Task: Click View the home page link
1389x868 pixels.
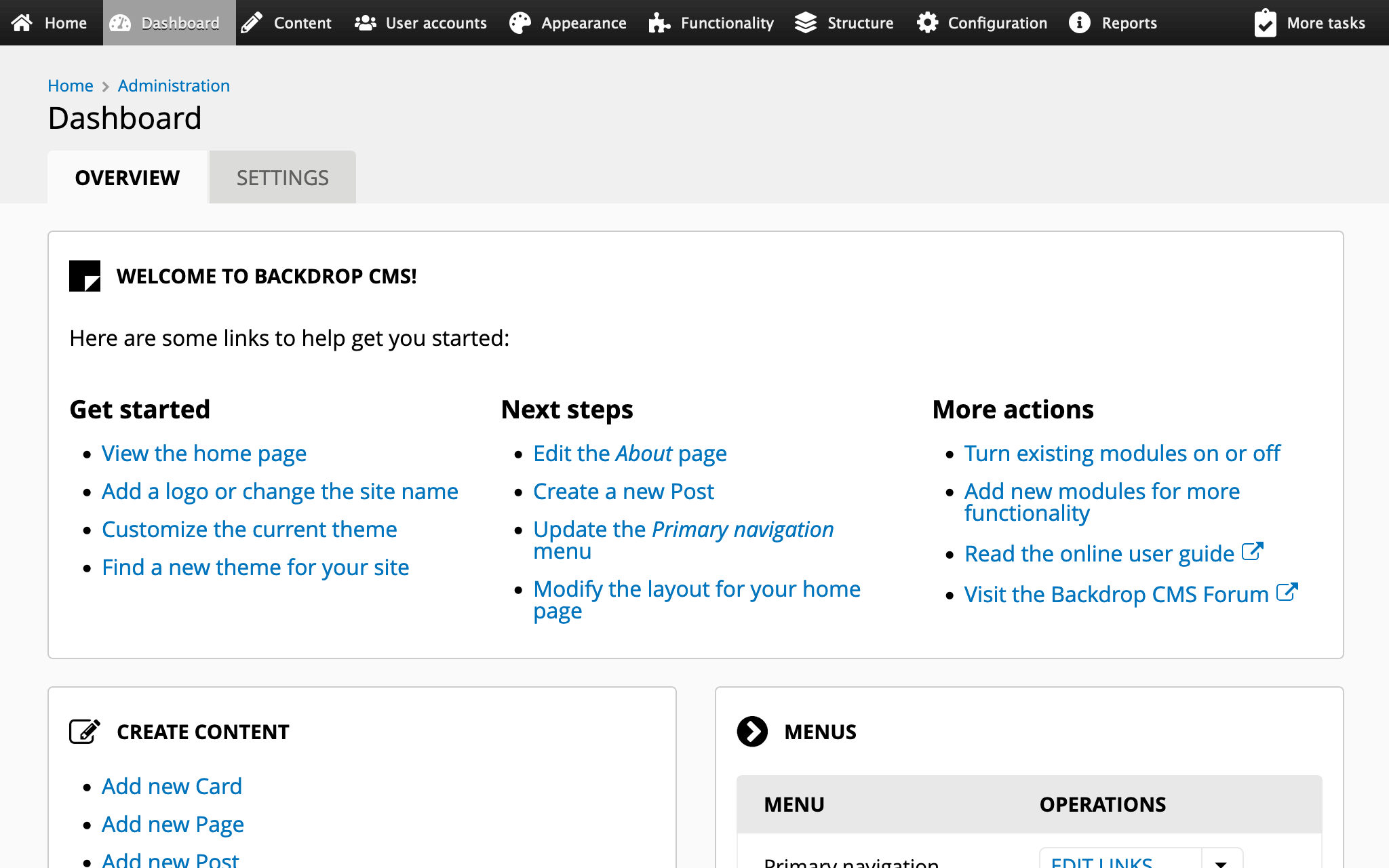Action: click(203, 453)
